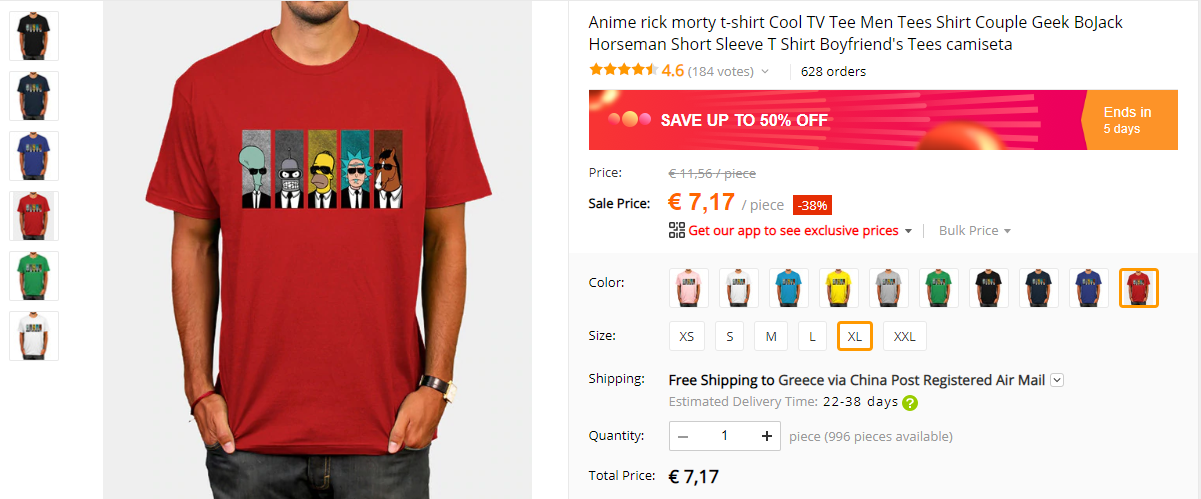Select the green shirt thumbnail in sidebar

point(34,276)
